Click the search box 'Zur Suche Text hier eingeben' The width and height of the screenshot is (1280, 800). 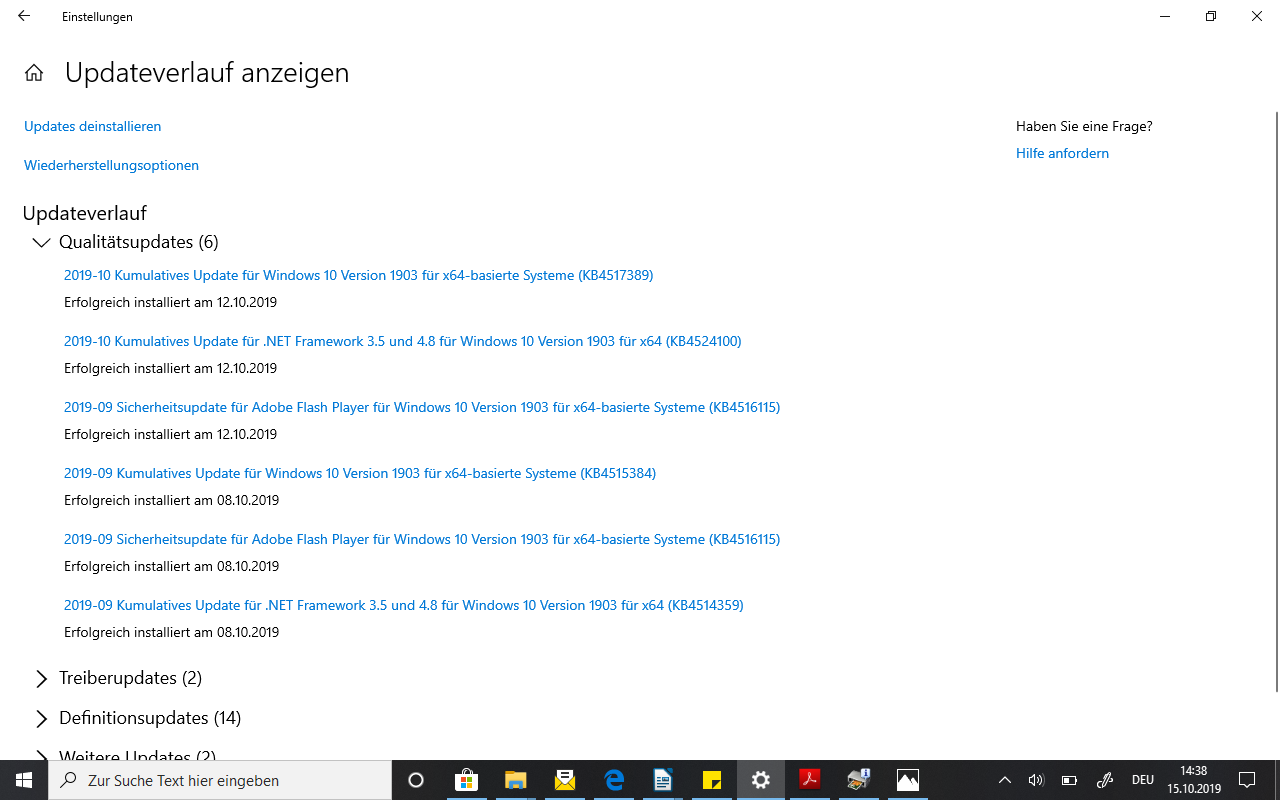pos(220,780)
